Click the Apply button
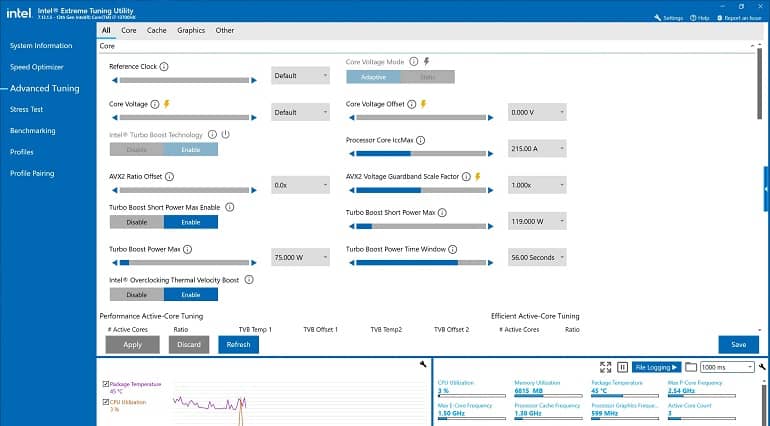This screenshot has width=770, height=426. point(133,345)
